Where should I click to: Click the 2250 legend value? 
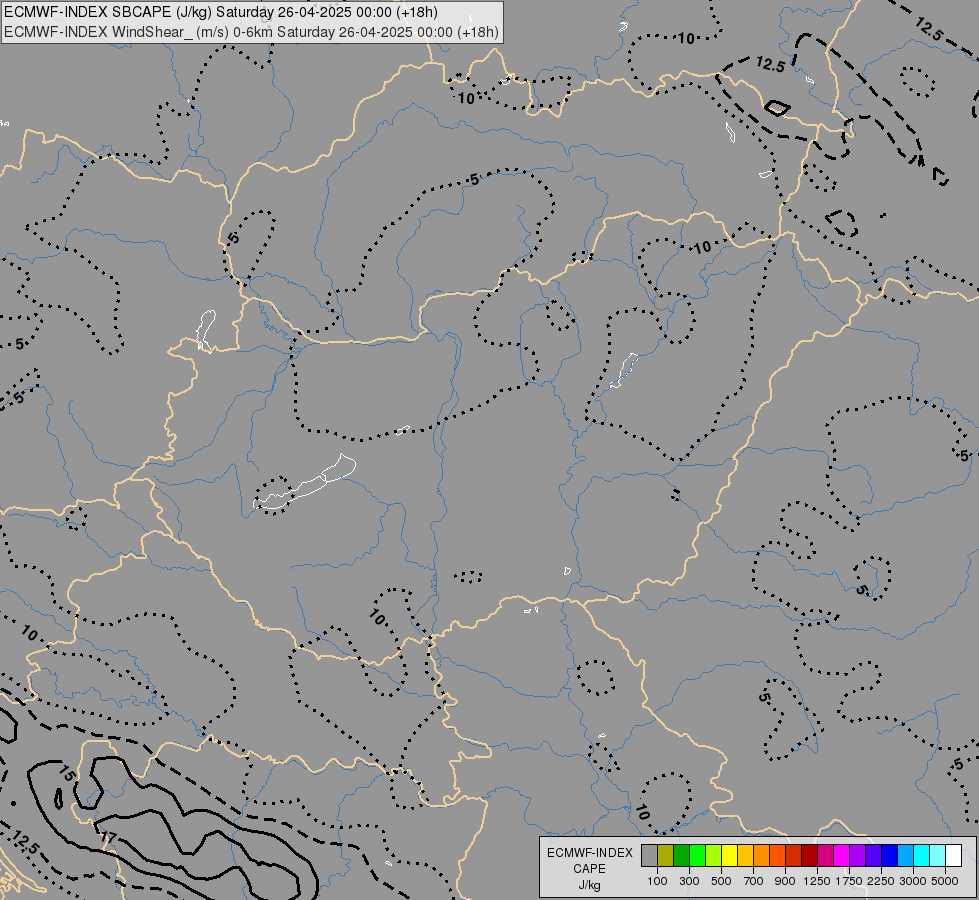tap(881, 881)
